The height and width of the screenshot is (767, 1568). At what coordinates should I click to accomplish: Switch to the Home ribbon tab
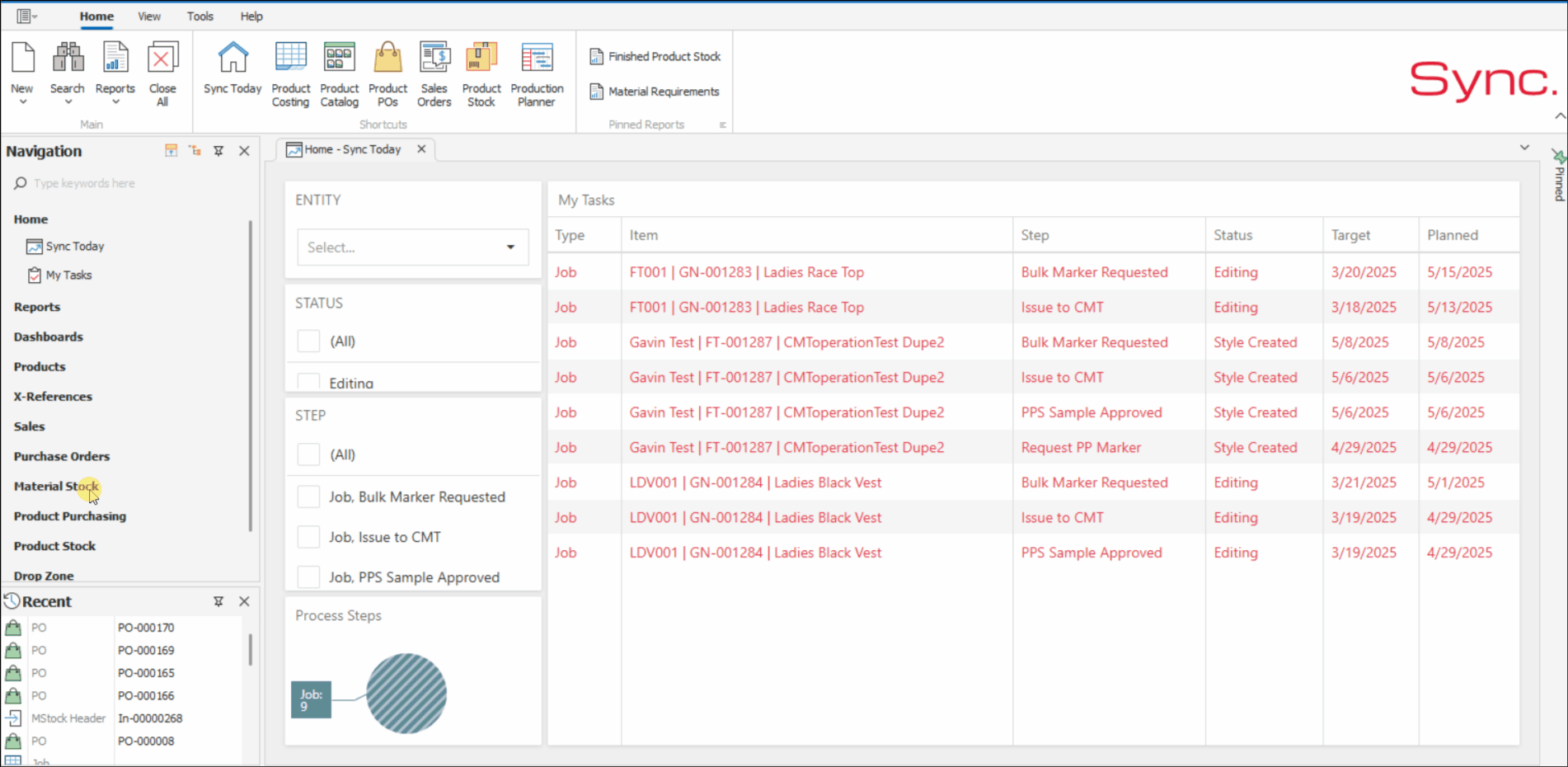pos(96,16)
